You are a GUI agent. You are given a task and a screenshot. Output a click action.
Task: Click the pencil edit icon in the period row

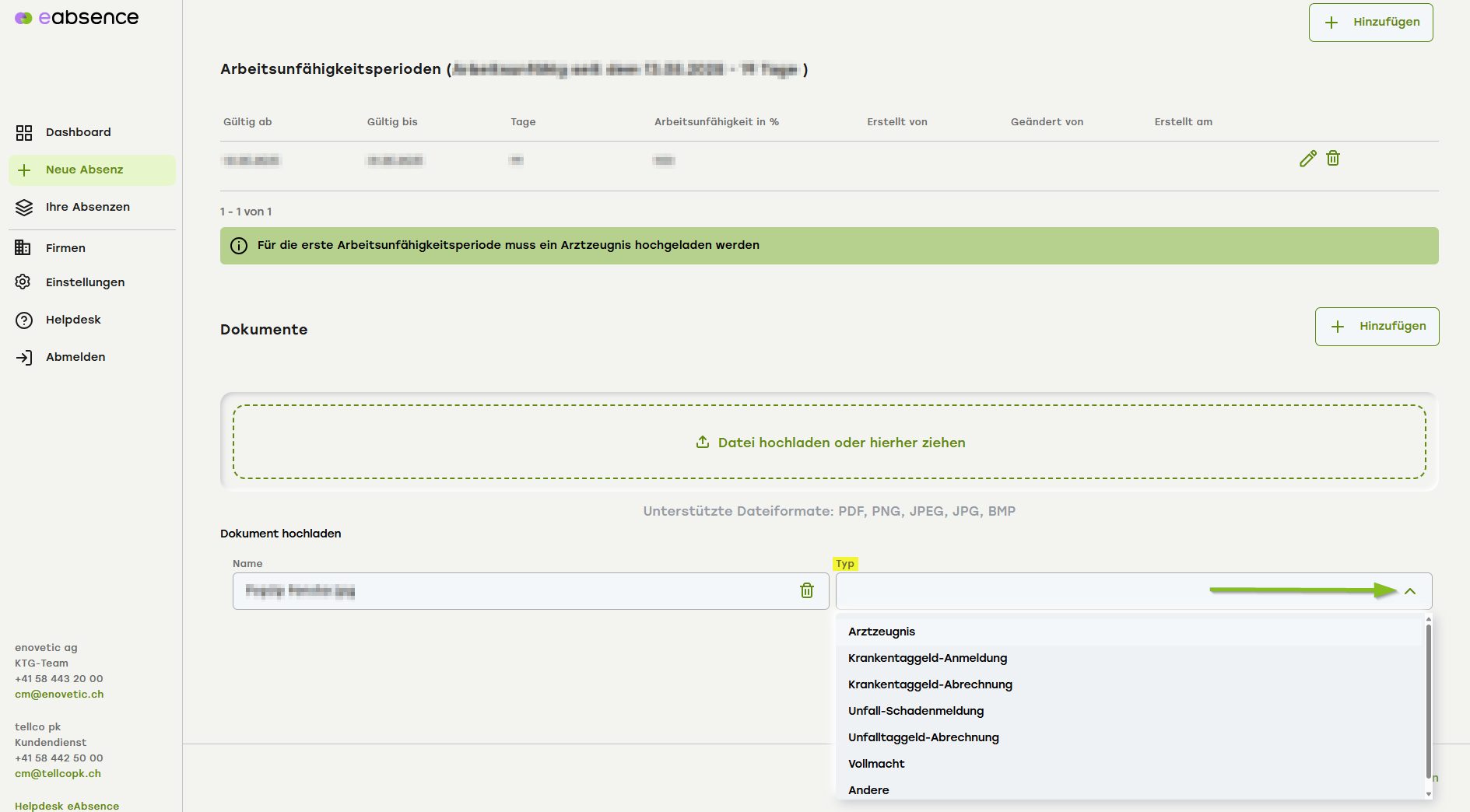point(1307,159)
